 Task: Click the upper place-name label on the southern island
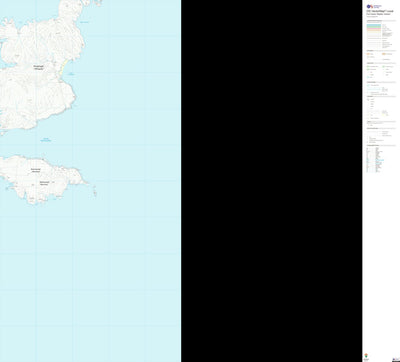36,170
